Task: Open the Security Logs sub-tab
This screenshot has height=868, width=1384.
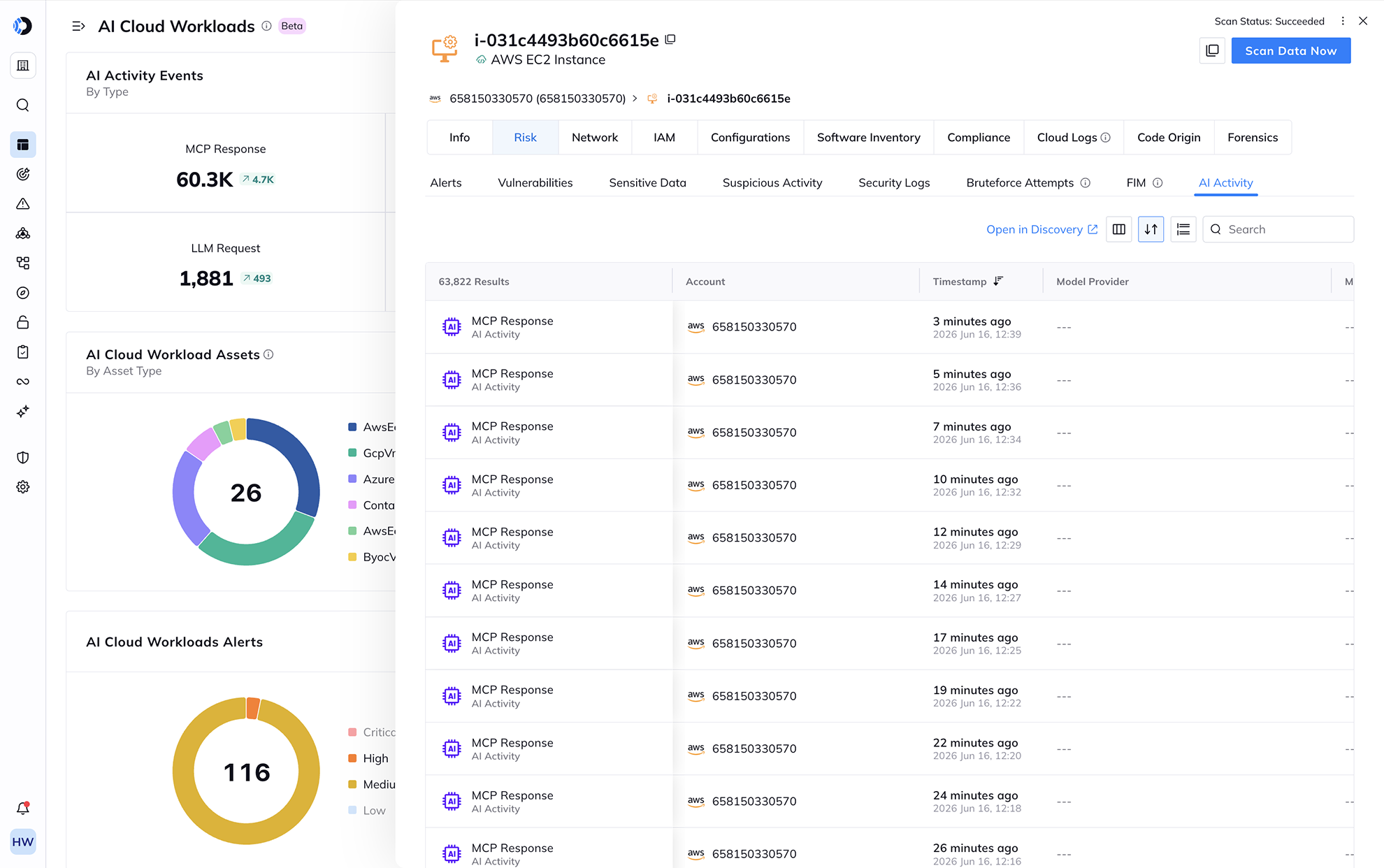Action: [x=894, y=183]
